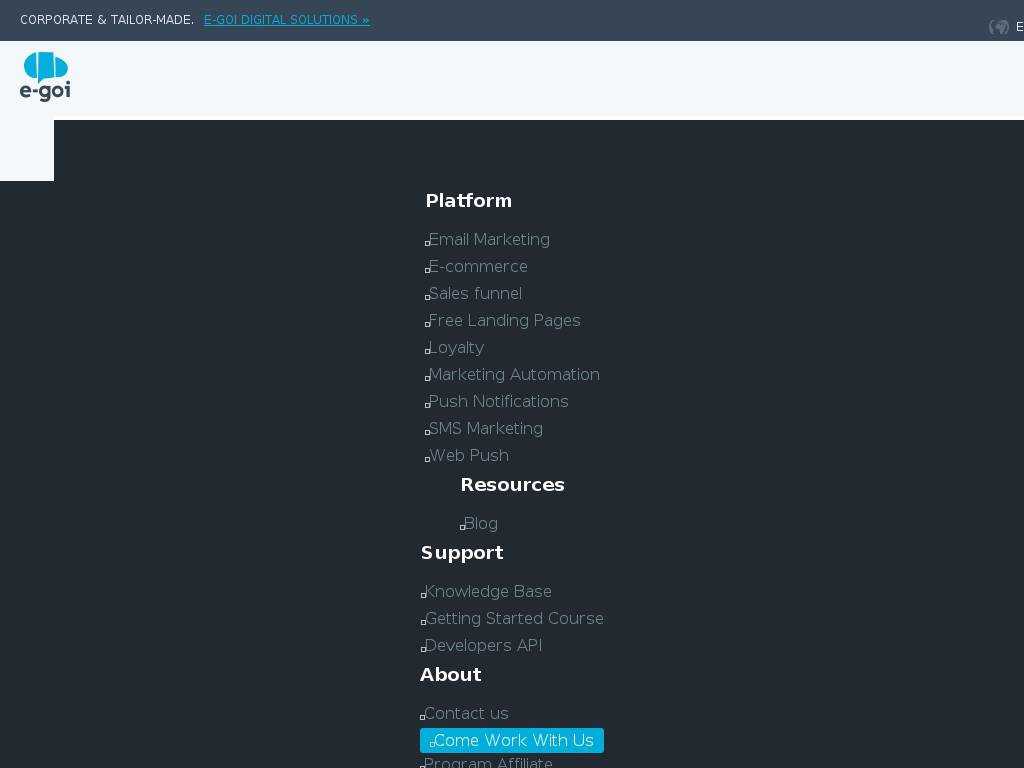Open the Sales funnel link

click(475, 293)
